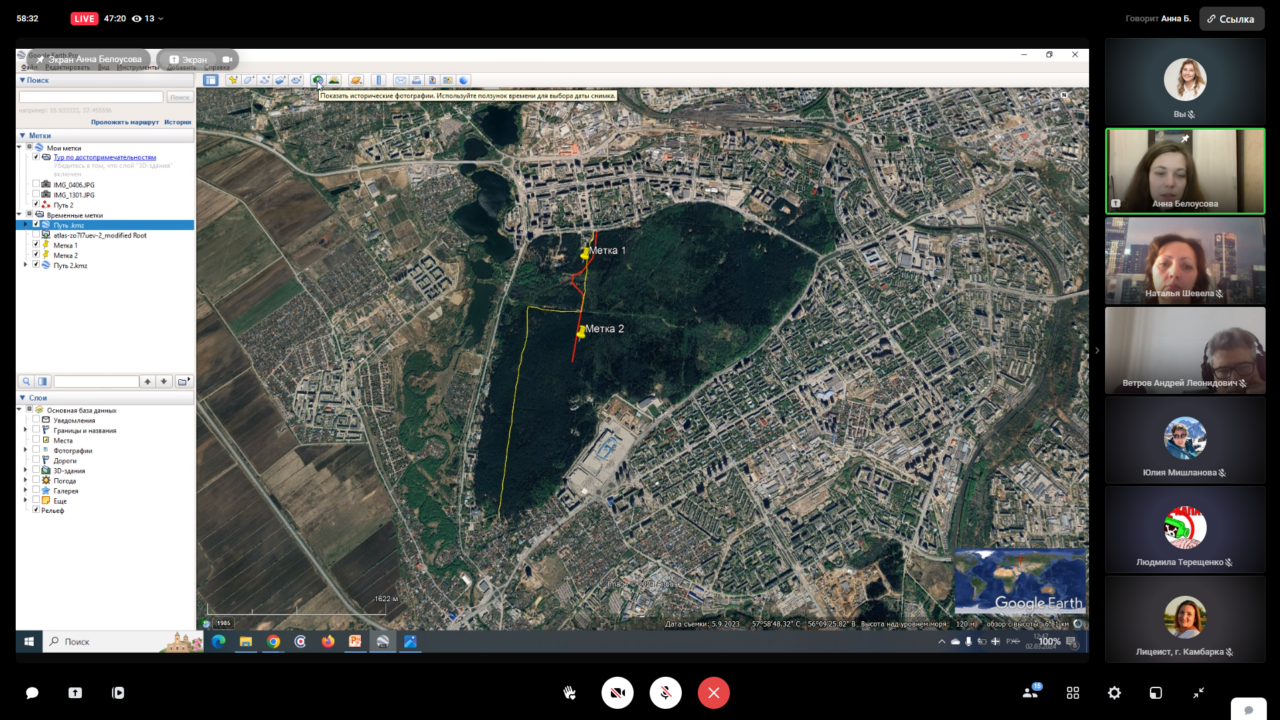Open the planets switcher icon
Viewport: 1280px width, 720px height.
click(356, 80)
